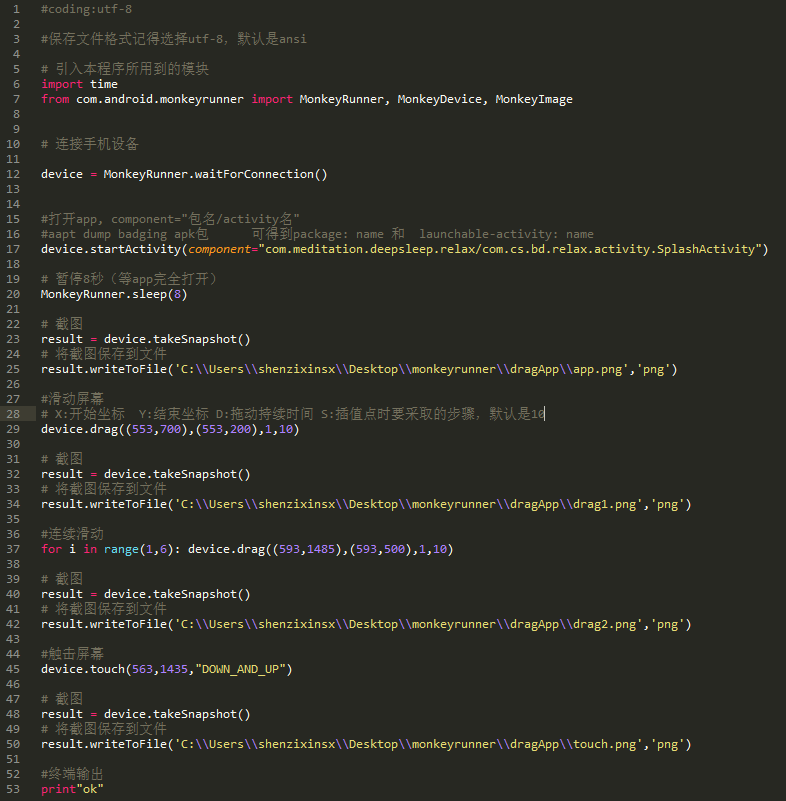Image resolution: width=786 pixels, height=801 pixels.
Task: Click 'MonkeyRunner.waitForConnection()' call
Action: (215, 174)
